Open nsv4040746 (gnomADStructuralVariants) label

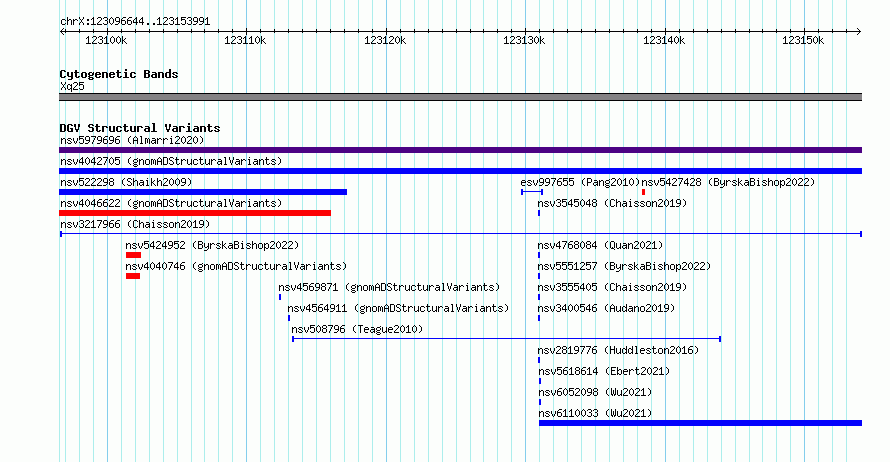[236, 266]
